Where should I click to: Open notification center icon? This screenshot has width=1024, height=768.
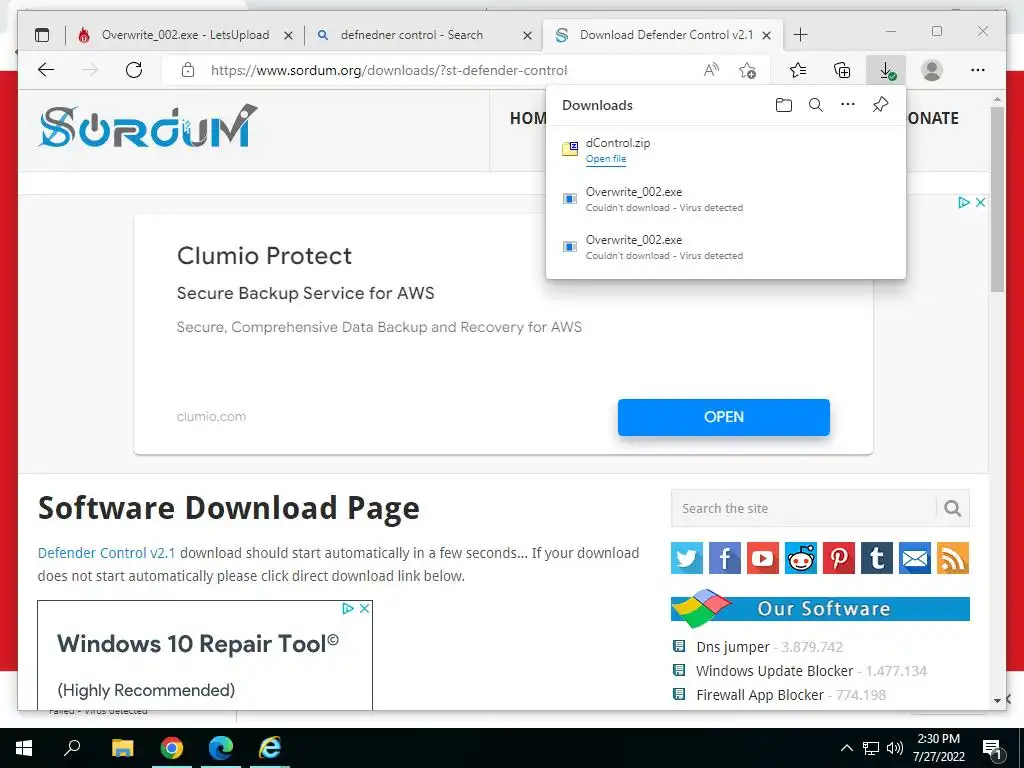992,748
